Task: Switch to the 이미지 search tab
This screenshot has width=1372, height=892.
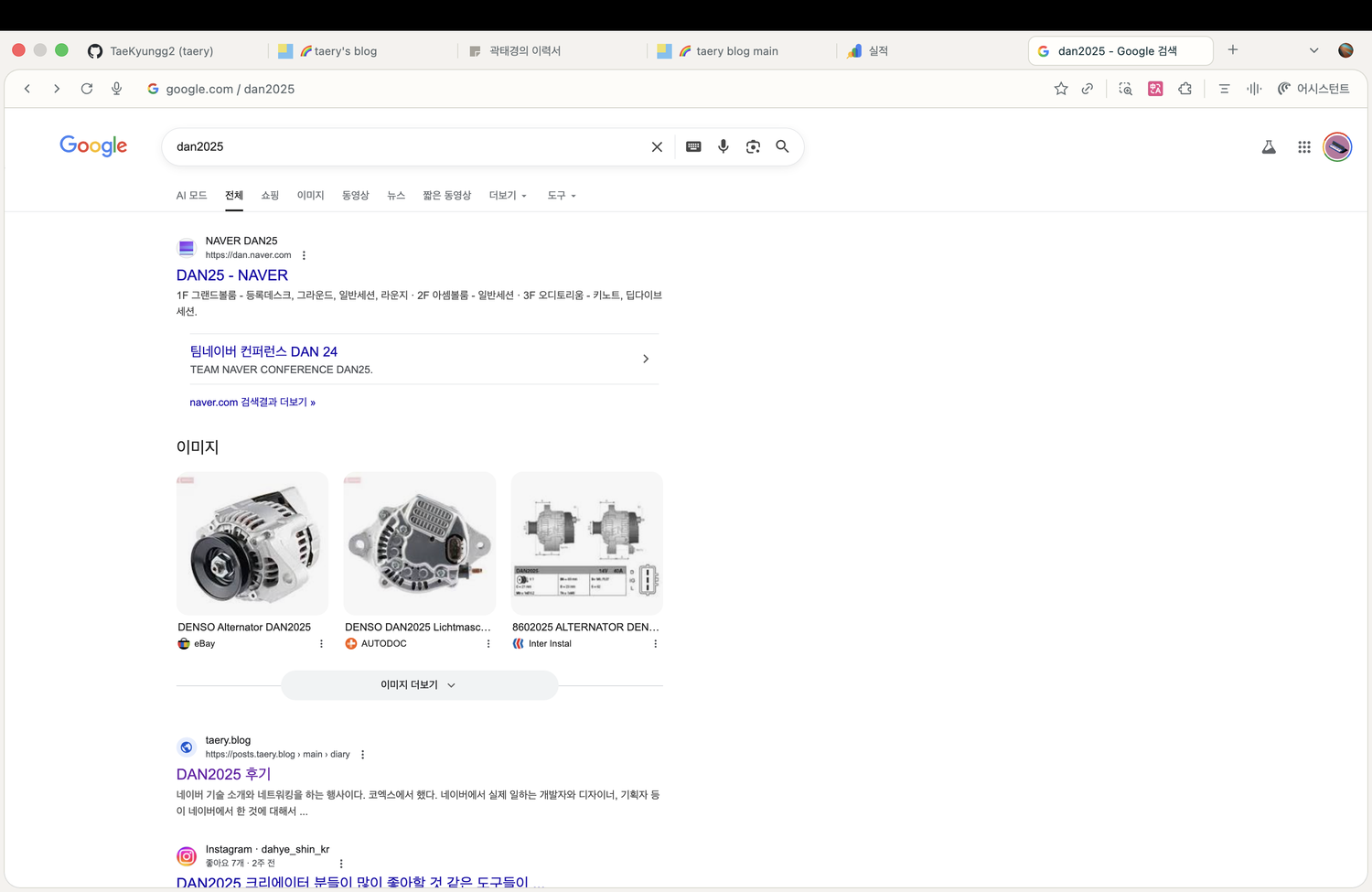Action: tap(310, 196)
